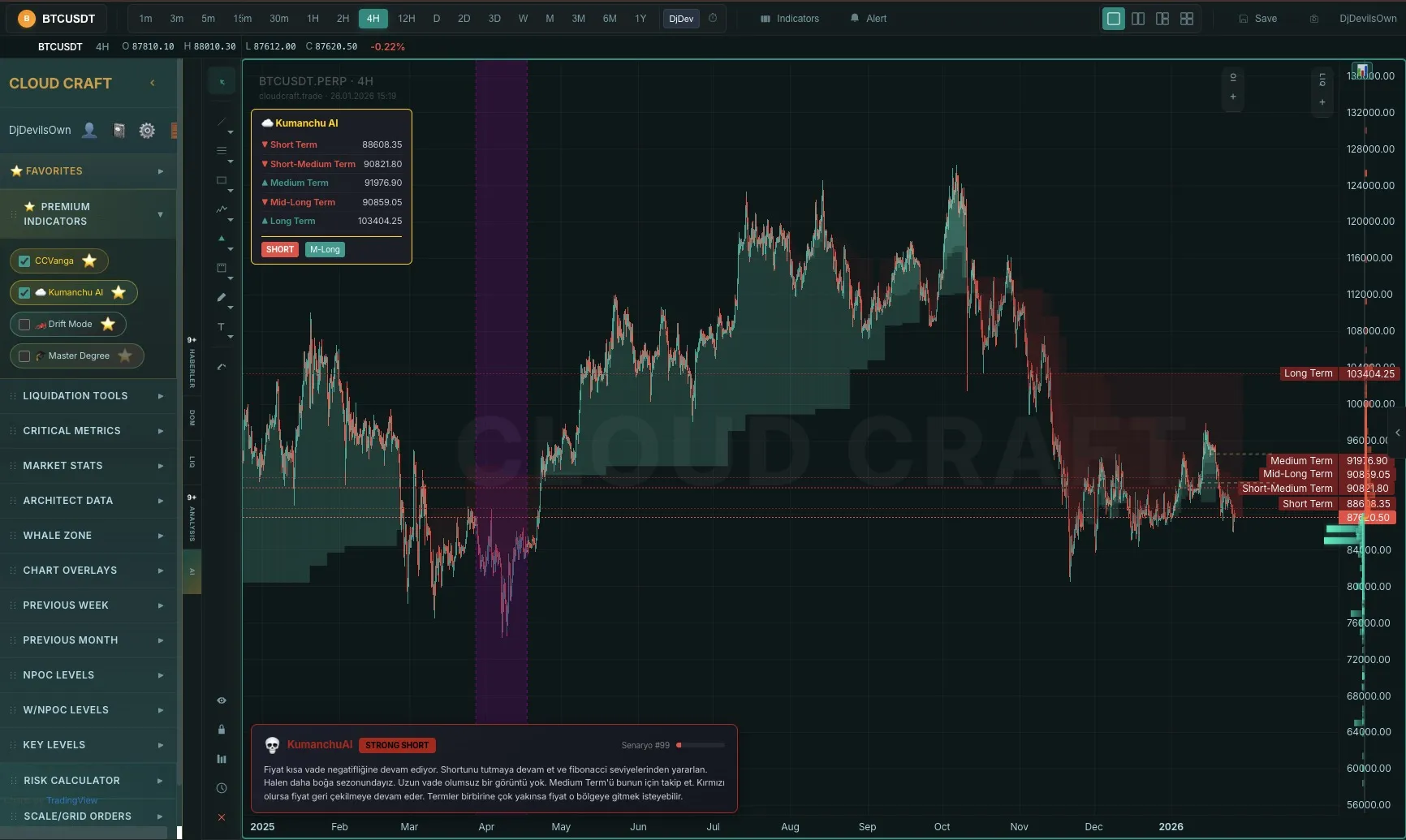Select the text annotation tool
1406x840 pixels.
point(222,326)
